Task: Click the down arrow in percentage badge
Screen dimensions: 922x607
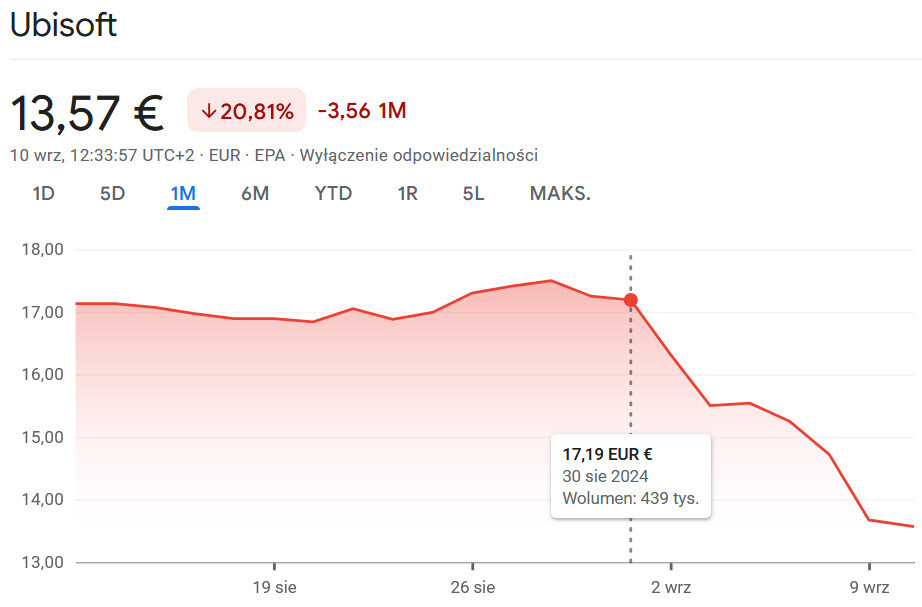Action: click(x=208, y=111)
